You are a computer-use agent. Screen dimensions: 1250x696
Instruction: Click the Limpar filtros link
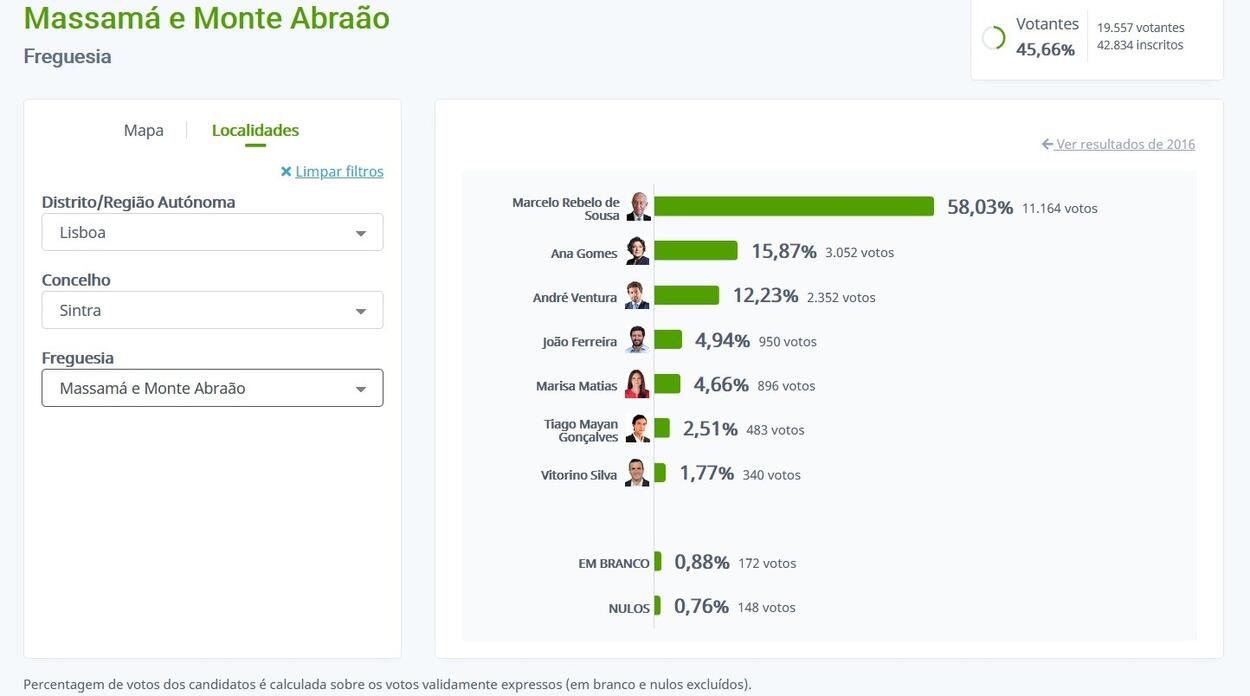coord(339,172)
